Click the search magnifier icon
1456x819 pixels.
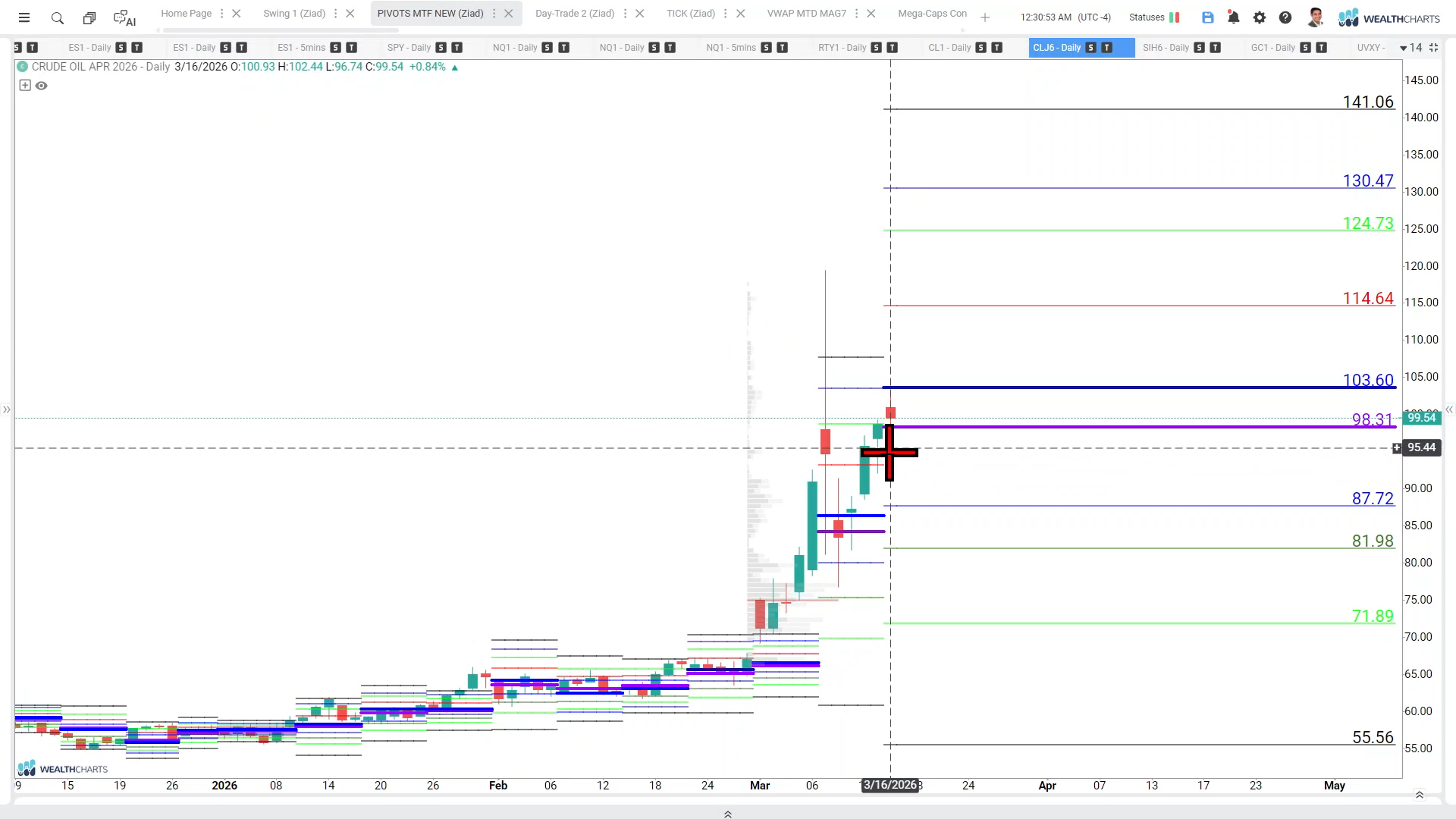[57, 17]
